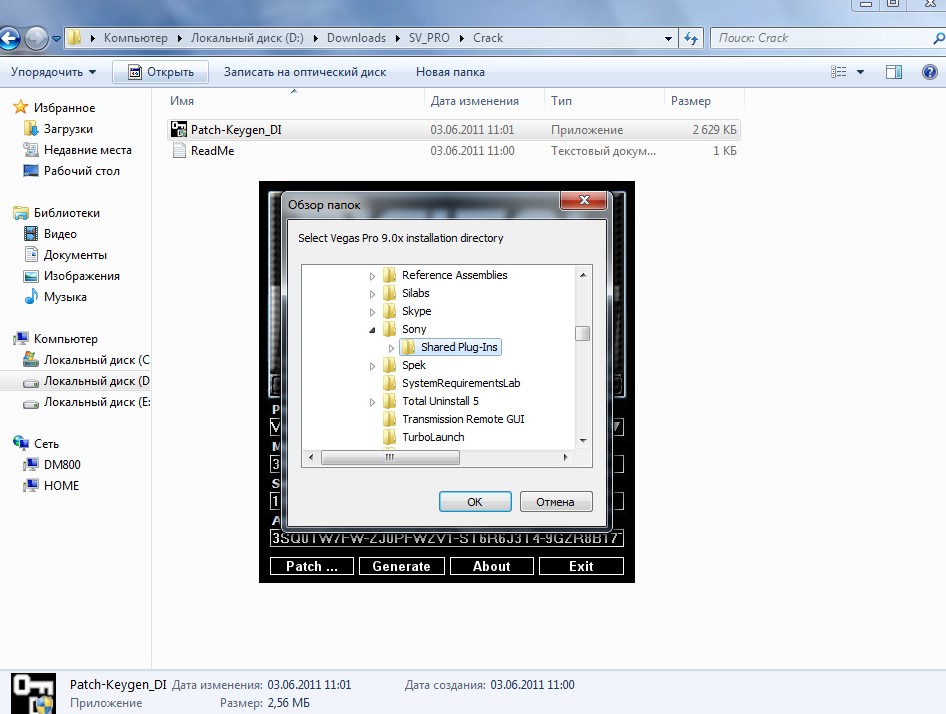Open the DM800 network computer
The height and width of the screenshot is (714, 946).
click(62, 465)
